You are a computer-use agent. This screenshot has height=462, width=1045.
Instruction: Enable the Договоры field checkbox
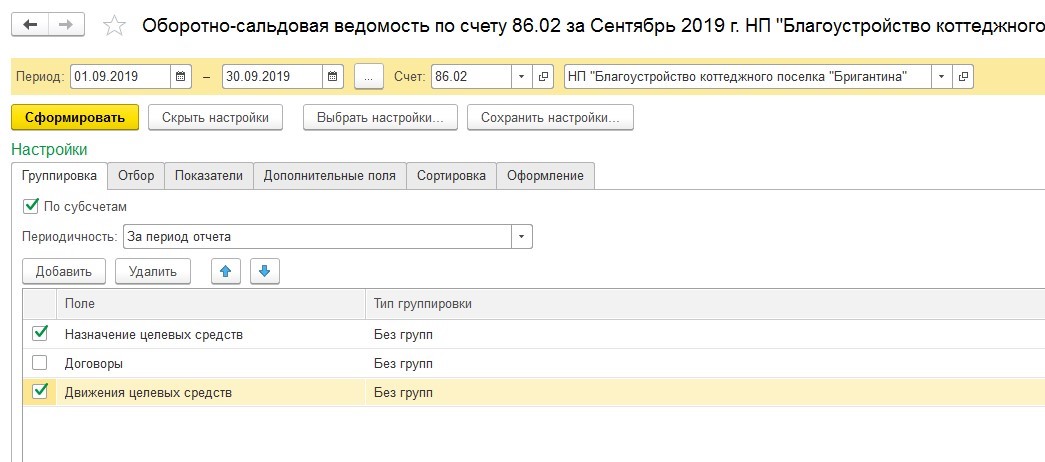point(40,363)
